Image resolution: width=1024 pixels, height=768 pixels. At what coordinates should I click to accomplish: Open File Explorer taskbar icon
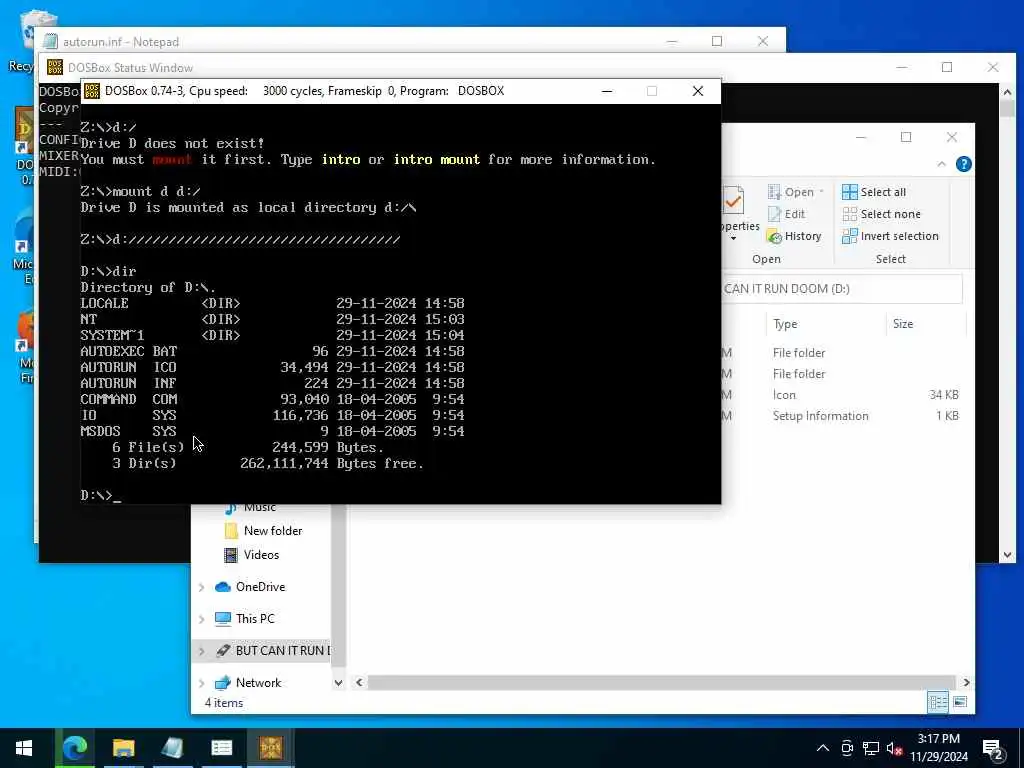123,748
